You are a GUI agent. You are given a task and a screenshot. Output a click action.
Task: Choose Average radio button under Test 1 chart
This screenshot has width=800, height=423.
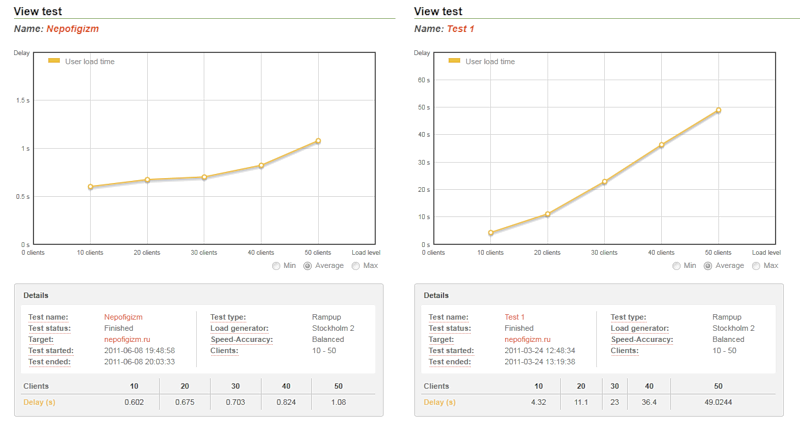click(x=708, y=266)
